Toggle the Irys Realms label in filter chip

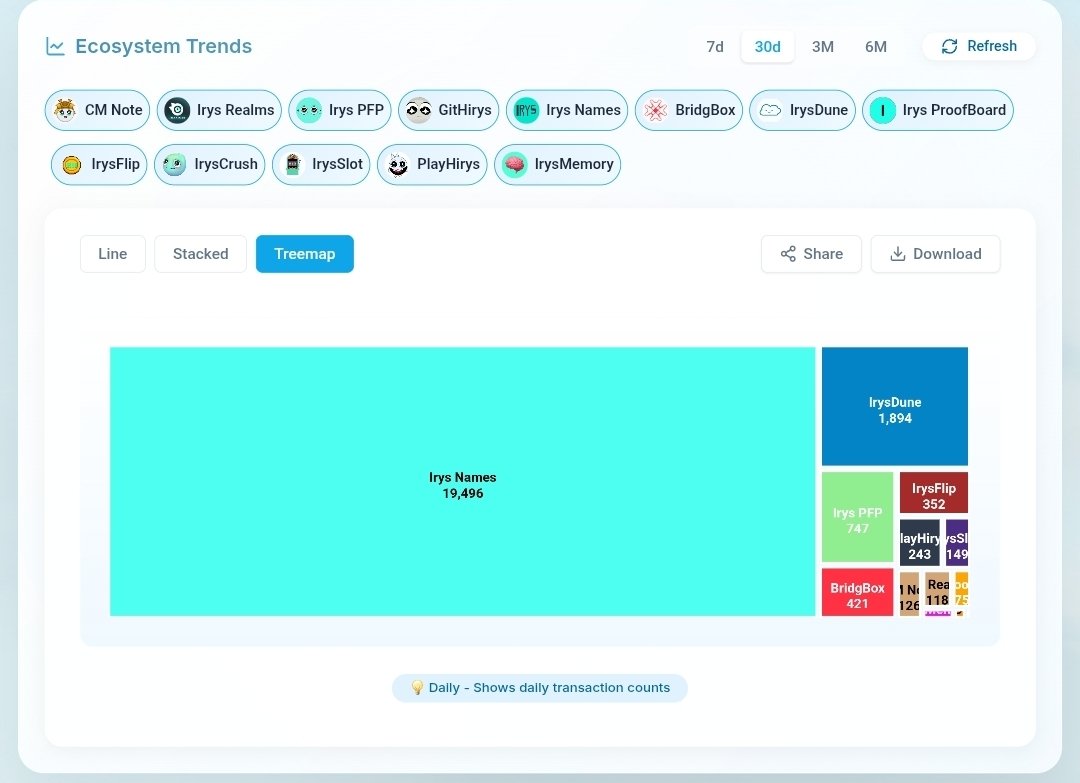pyautogui.click(x=236, y=110)
